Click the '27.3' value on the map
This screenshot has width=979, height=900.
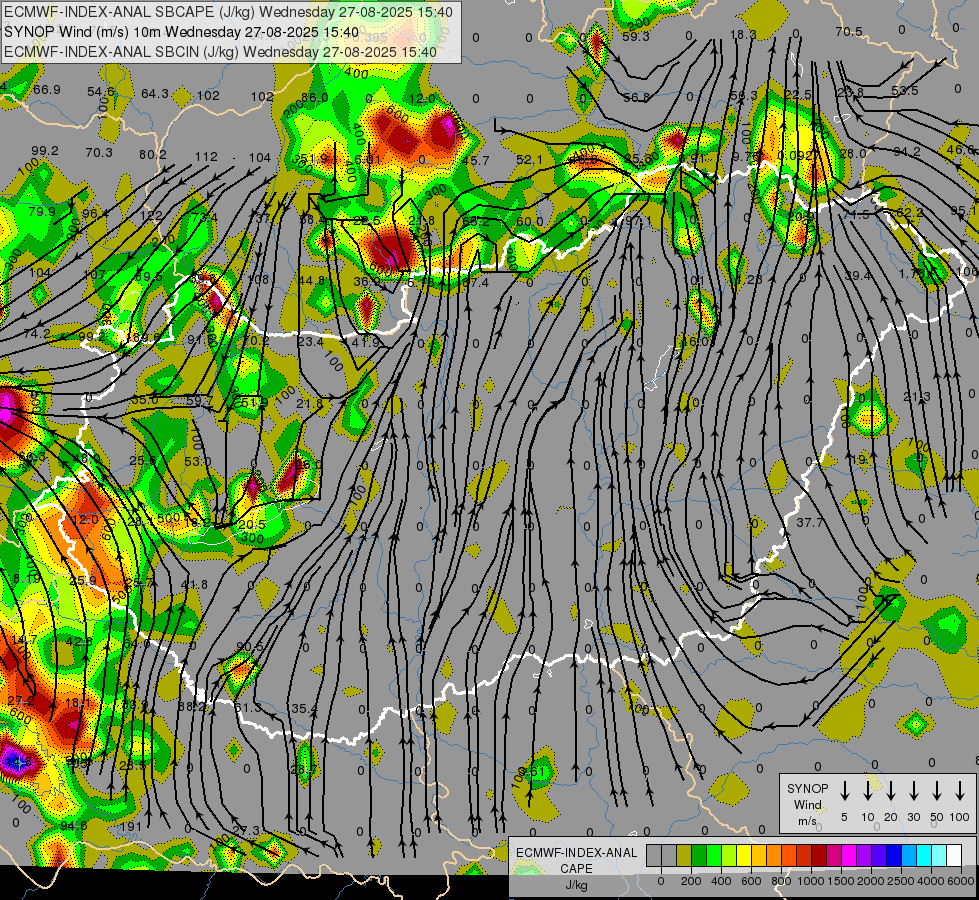(245, 831)
